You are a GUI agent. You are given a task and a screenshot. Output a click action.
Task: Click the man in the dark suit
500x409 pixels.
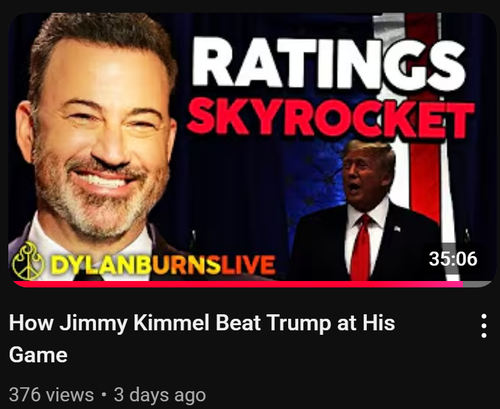coord(367,213)
